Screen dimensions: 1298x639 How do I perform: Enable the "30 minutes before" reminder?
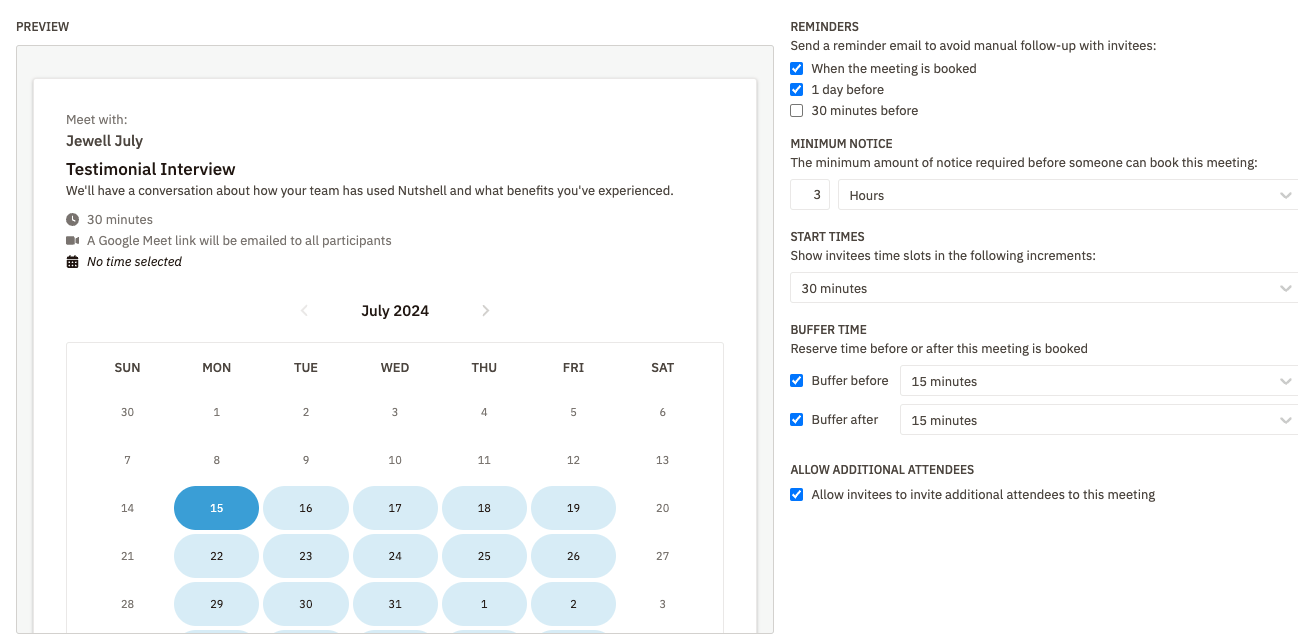point(797,111)
